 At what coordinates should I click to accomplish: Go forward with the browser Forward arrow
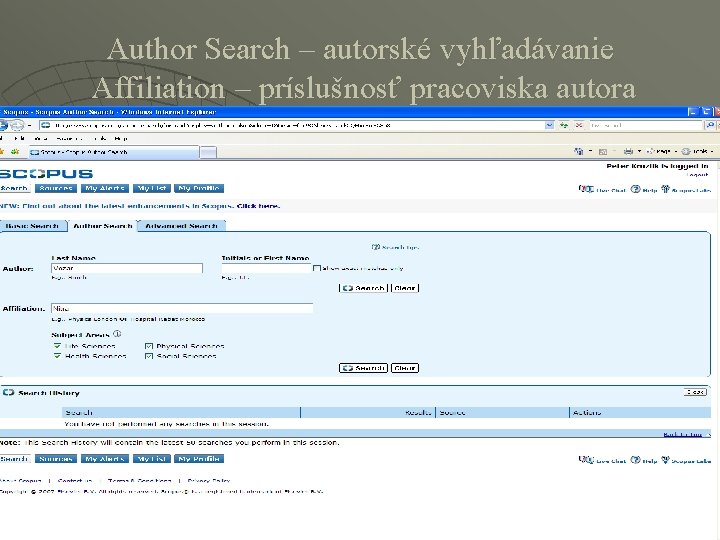(17, 125)
